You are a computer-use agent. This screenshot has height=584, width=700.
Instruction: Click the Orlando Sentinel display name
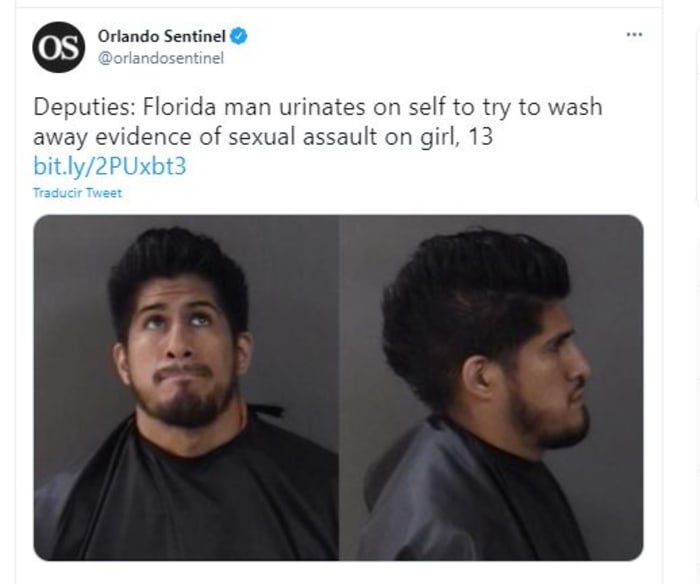click(162, 36)
